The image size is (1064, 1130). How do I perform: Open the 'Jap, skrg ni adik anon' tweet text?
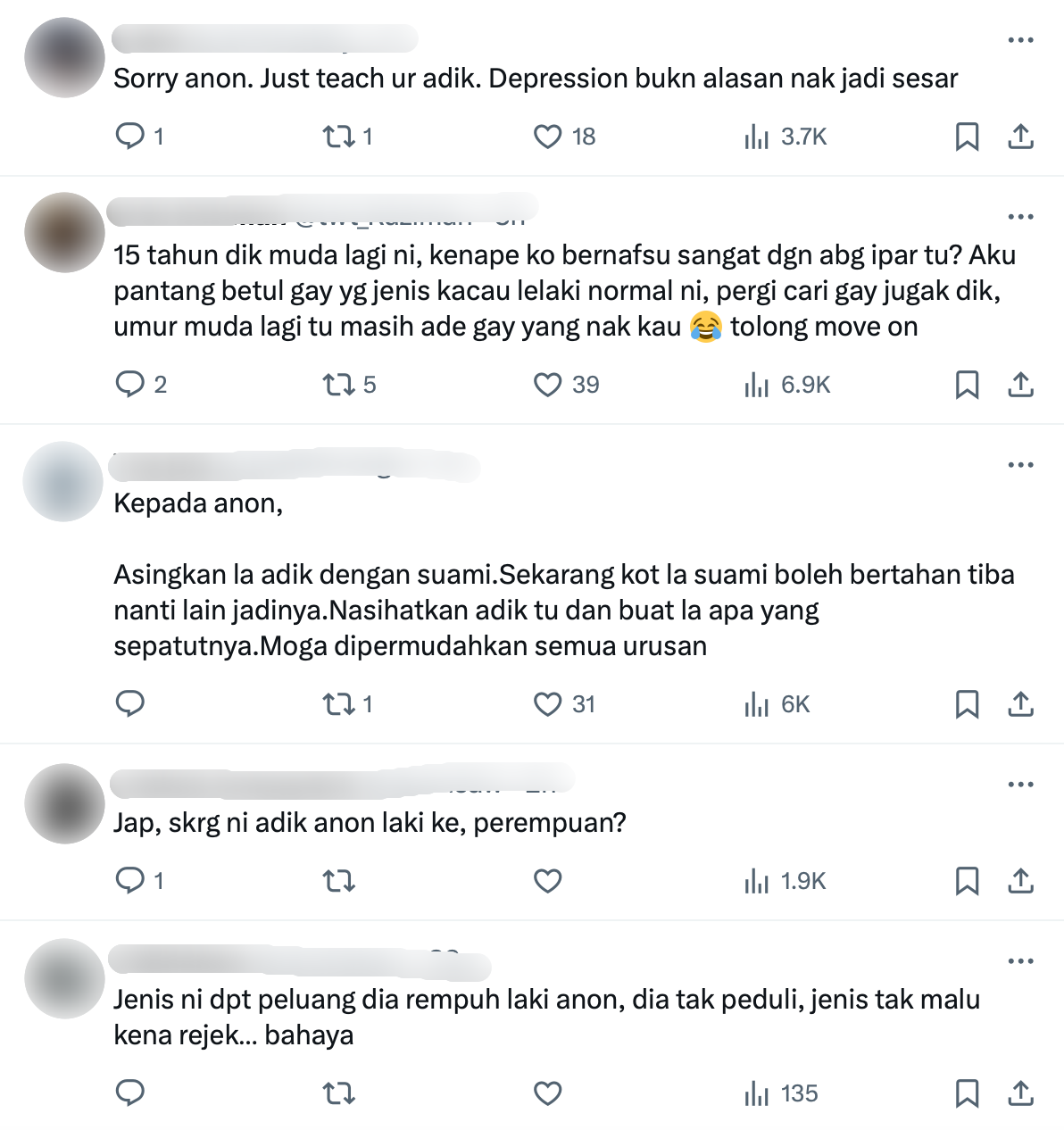click(x=370, y=823)
